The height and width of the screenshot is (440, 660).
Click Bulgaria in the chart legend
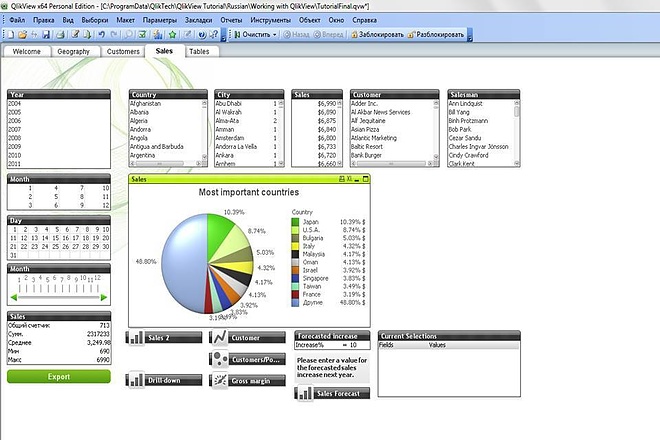(313, 238)
